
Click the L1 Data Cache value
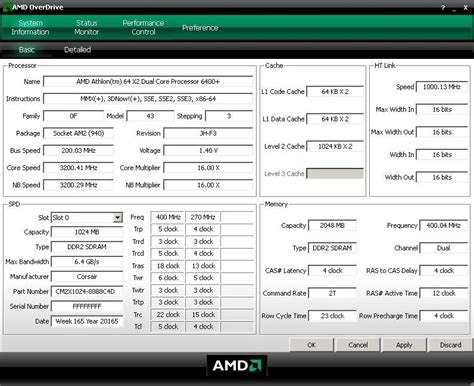click(x=335, y=119)
